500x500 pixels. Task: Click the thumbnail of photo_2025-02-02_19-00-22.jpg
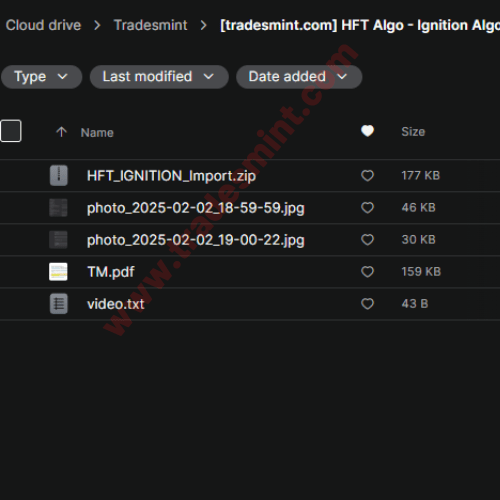pos(58,240)
